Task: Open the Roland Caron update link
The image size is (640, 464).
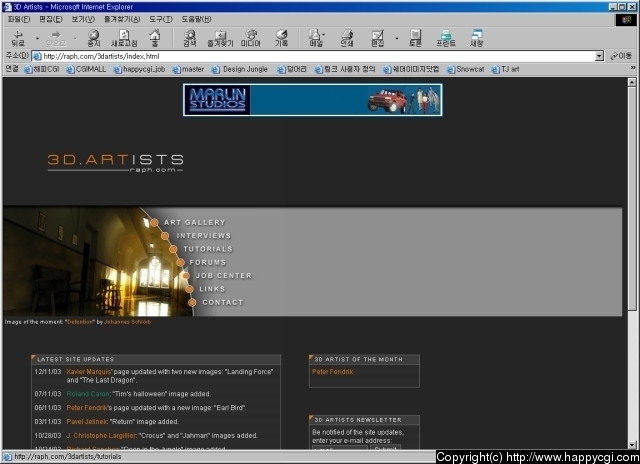Action: coord(88,394)
